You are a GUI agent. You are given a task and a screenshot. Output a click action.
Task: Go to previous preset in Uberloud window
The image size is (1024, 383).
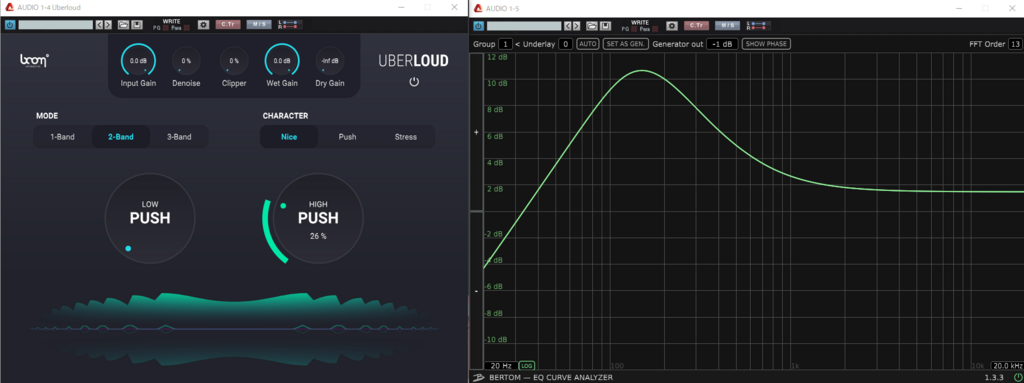(x=99, y=25)
